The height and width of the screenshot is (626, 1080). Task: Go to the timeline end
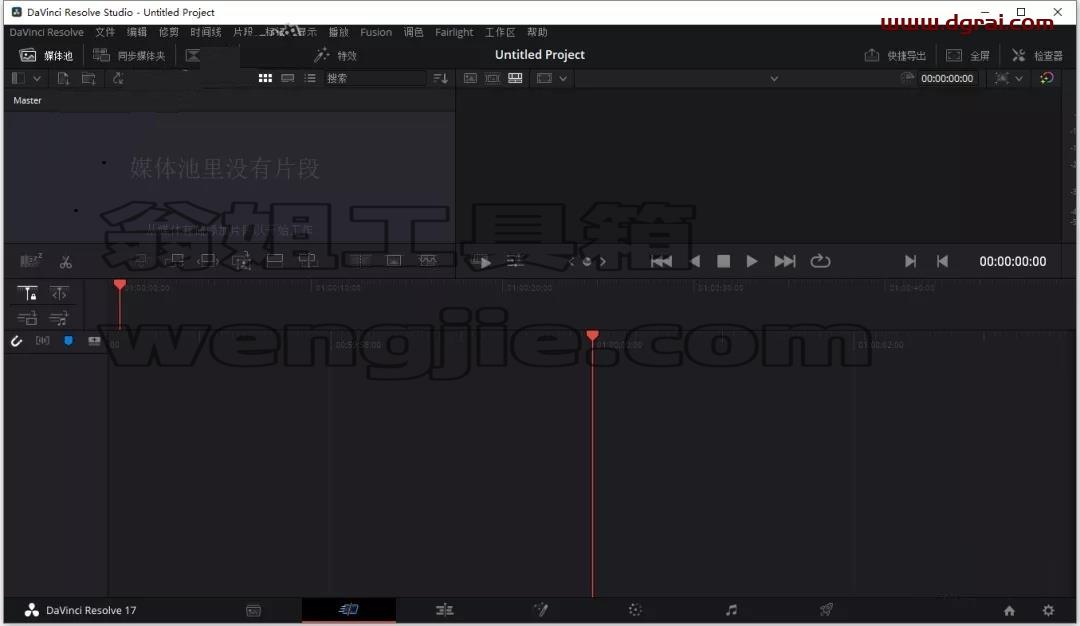click(911, 262)
